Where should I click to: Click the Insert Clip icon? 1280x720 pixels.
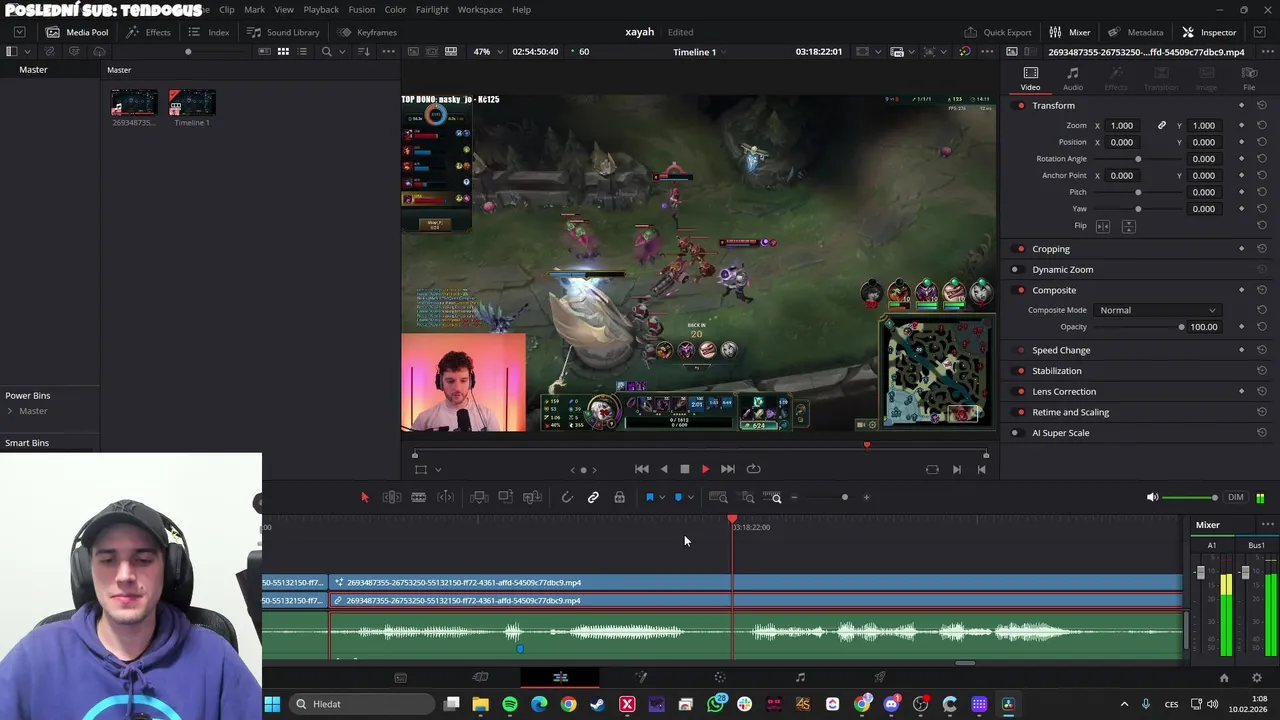479,497
